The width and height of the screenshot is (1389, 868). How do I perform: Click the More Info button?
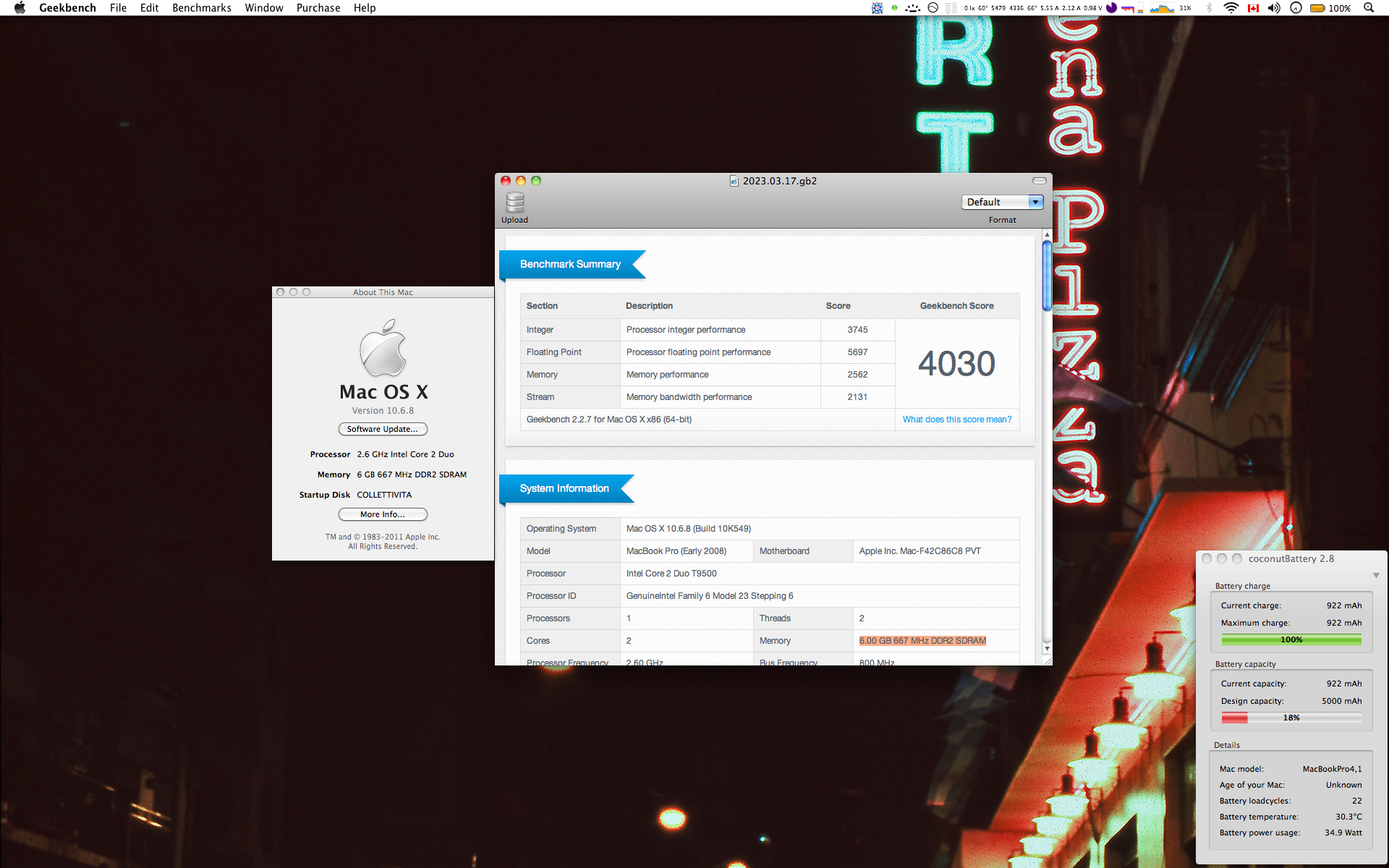pos(383,514)
